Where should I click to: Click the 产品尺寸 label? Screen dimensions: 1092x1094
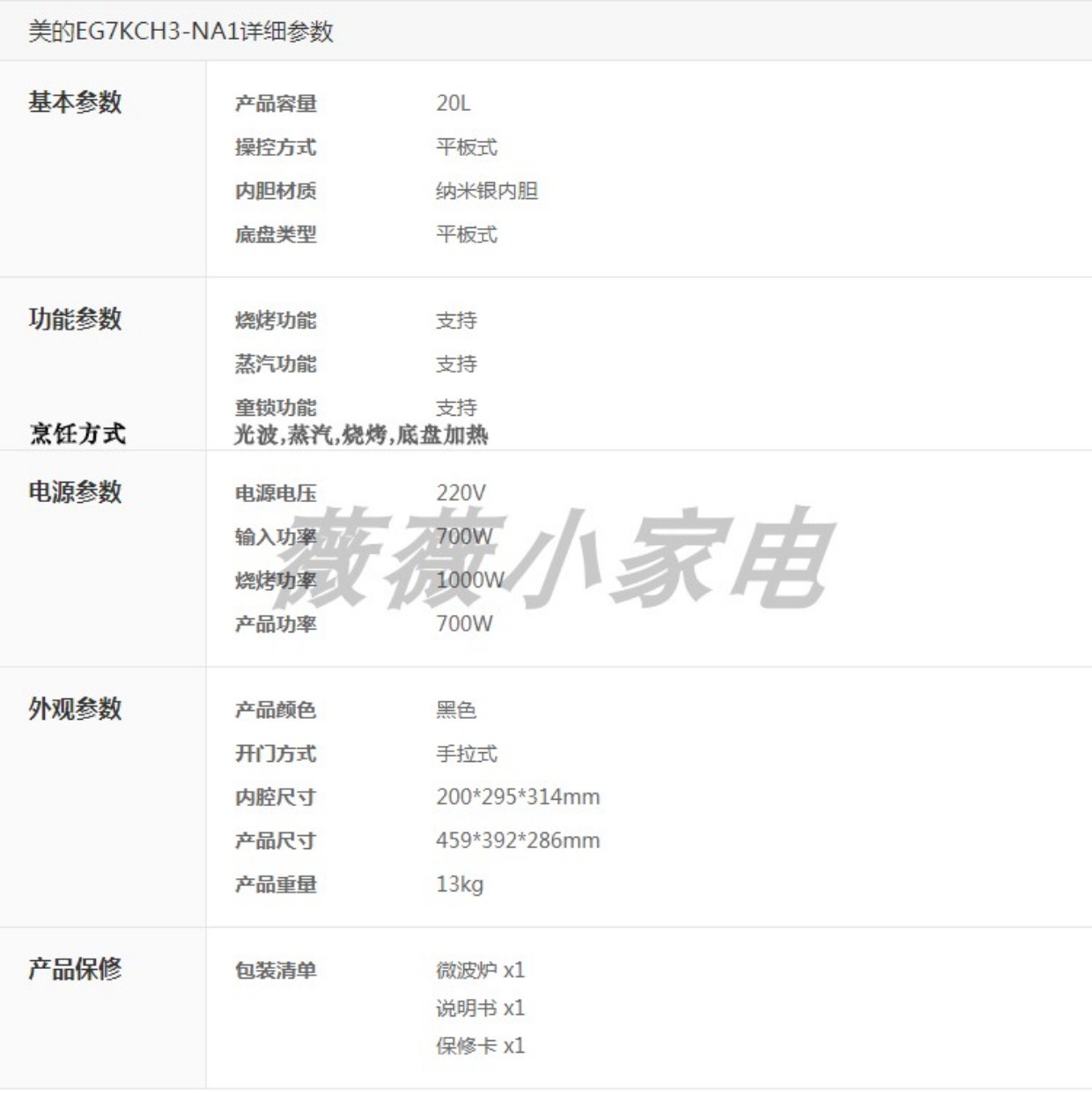(276, 840)
